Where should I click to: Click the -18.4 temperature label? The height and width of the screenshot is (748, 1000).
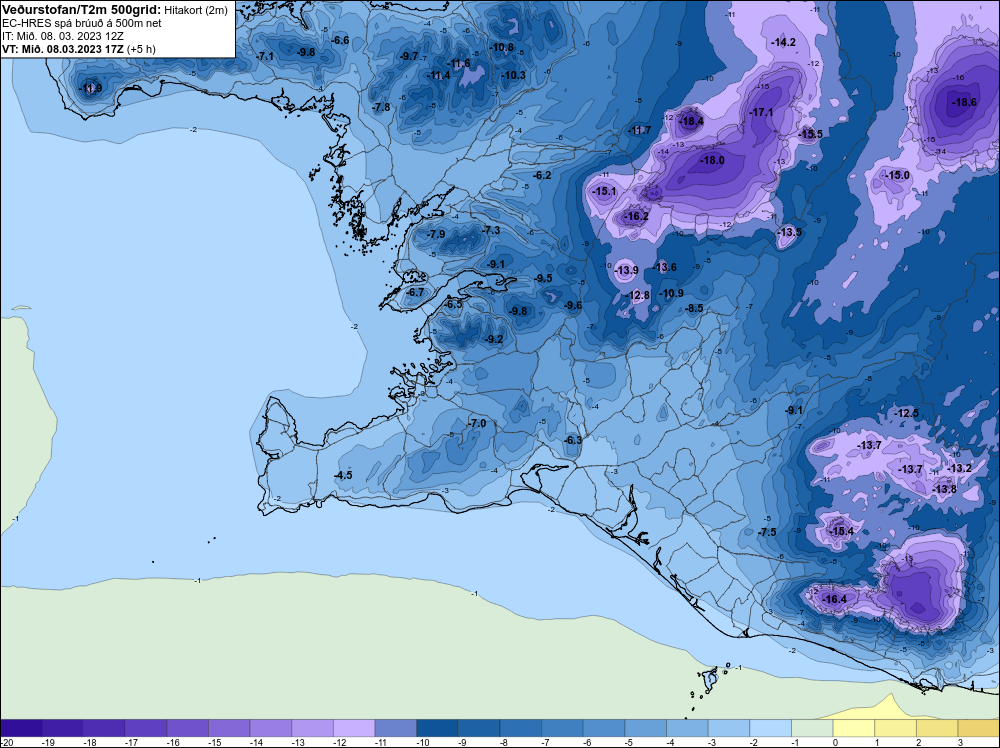pos(692,121)
